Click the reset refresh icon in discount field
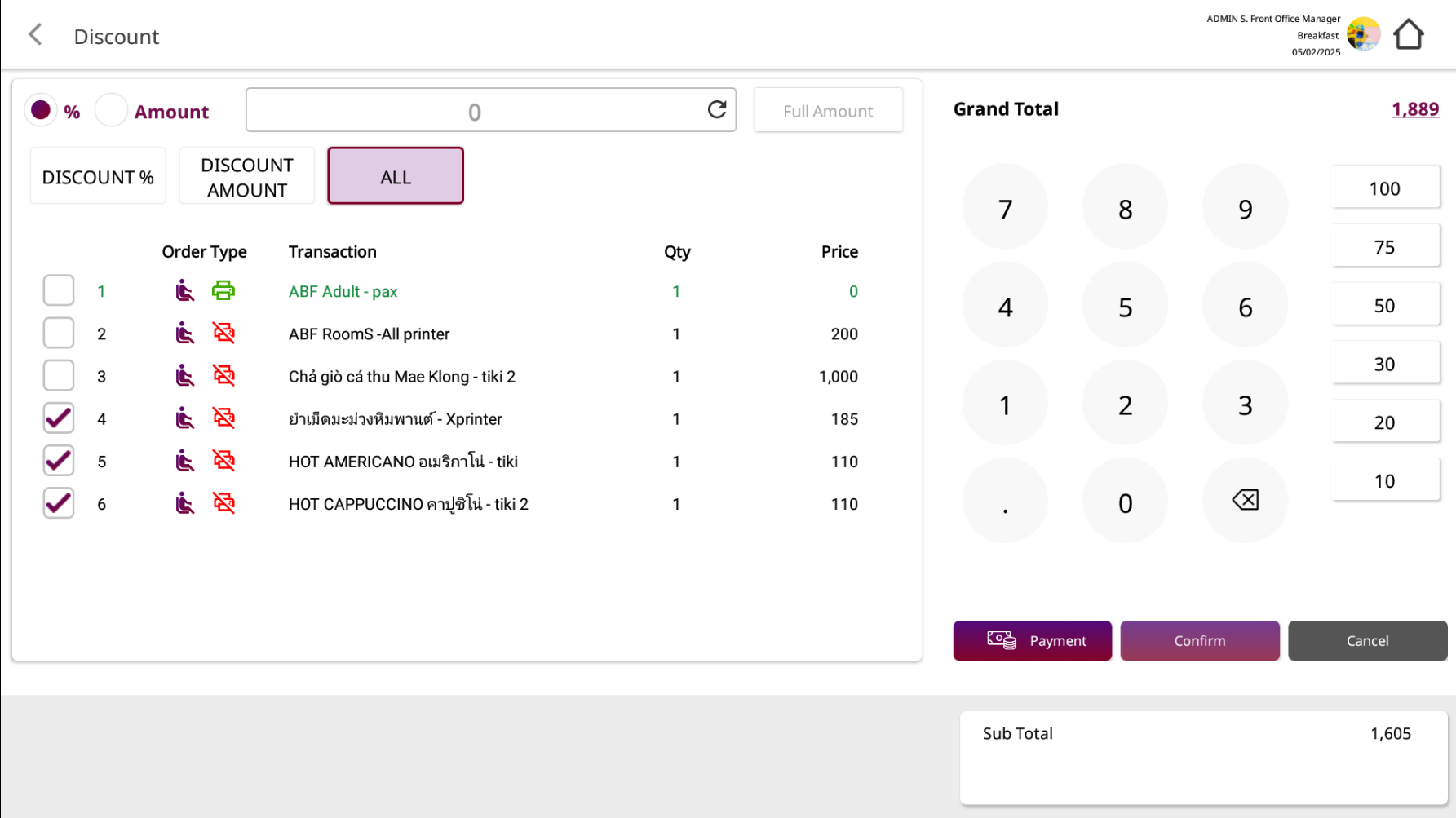 716,110
